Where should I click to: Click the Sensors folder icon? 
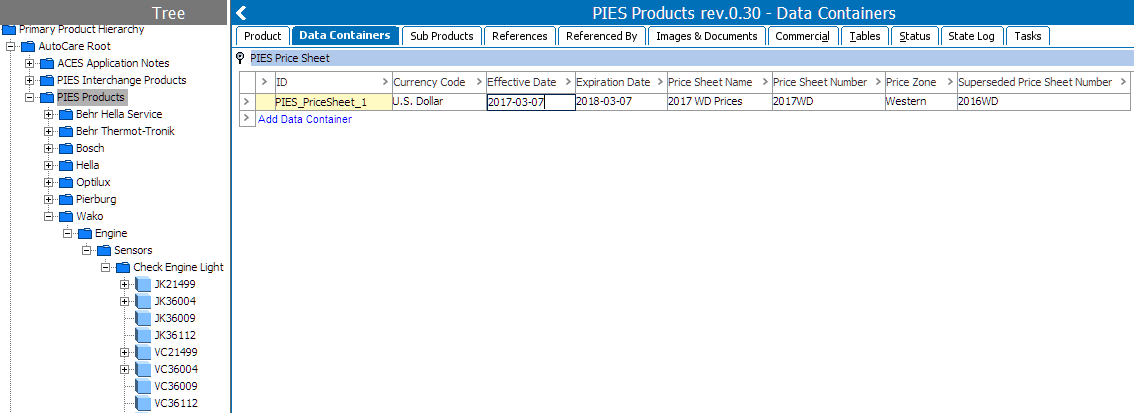point(103,250)
